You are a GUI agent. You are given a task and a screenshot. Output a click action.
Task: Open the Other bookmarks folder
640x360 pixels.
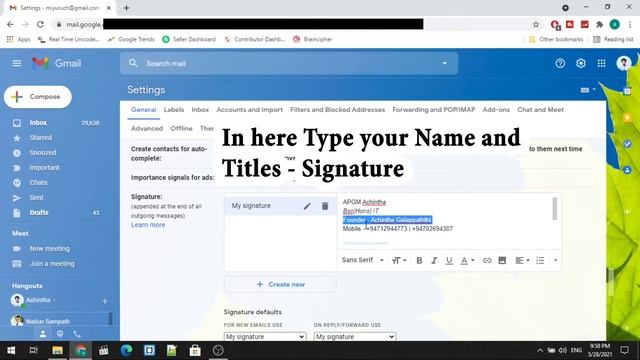coord(556,39)
